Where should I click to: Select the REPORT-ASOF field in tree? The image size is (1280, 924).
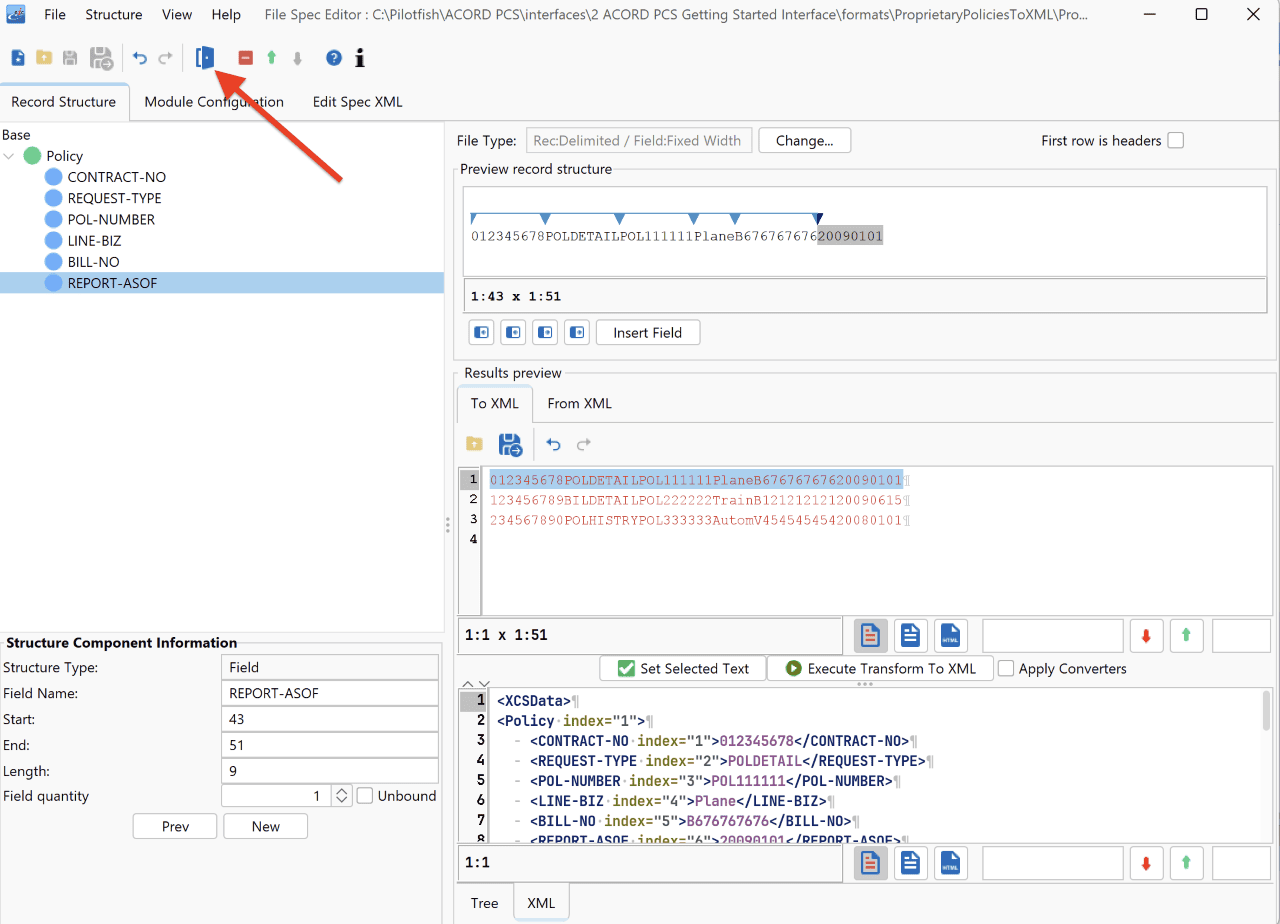point(112,283)
